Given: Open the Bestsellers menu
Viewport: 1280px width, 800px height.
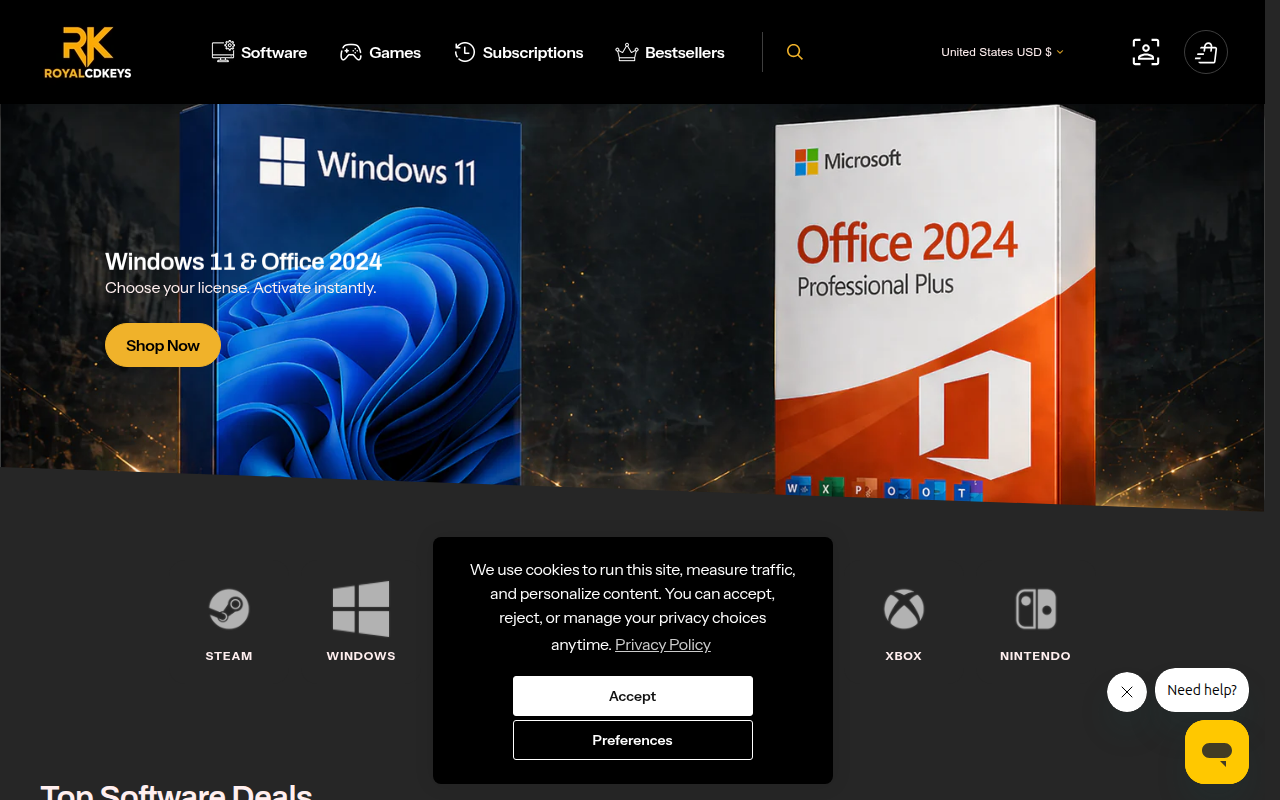Looking at the screenshot, I should 670,52.
